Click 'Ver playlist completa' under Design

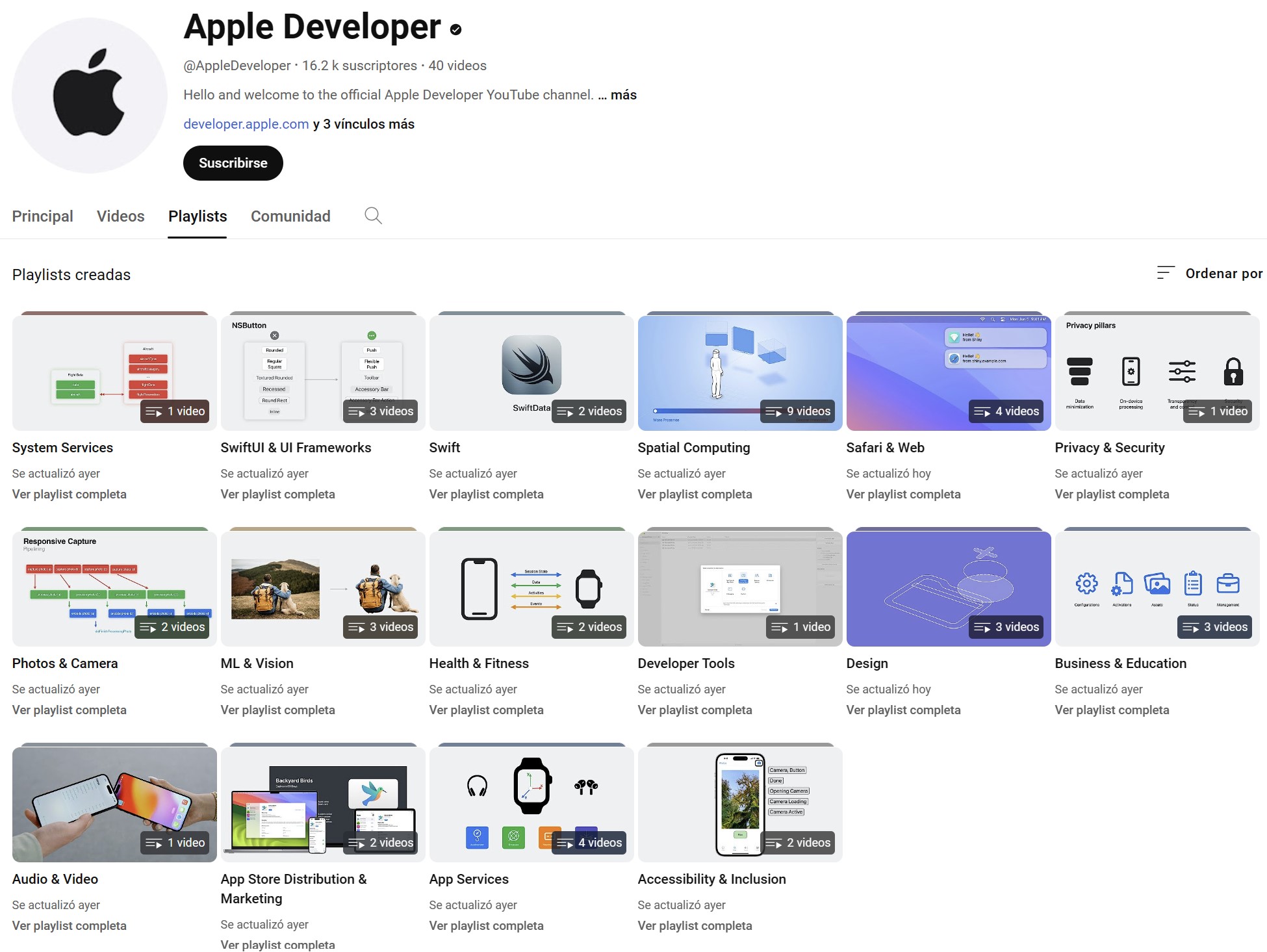click(x=903, y=710)
